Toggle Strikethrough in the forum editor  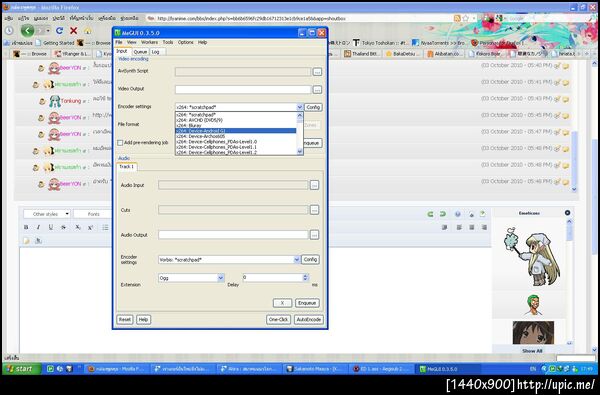point(64,227)
